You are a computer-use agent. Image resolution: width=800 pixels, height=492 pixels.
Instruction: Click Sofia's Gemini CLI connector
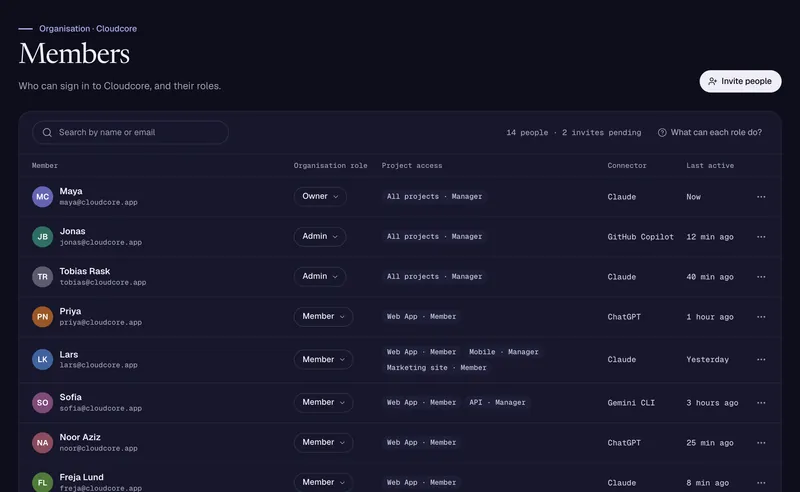(631, 403)
